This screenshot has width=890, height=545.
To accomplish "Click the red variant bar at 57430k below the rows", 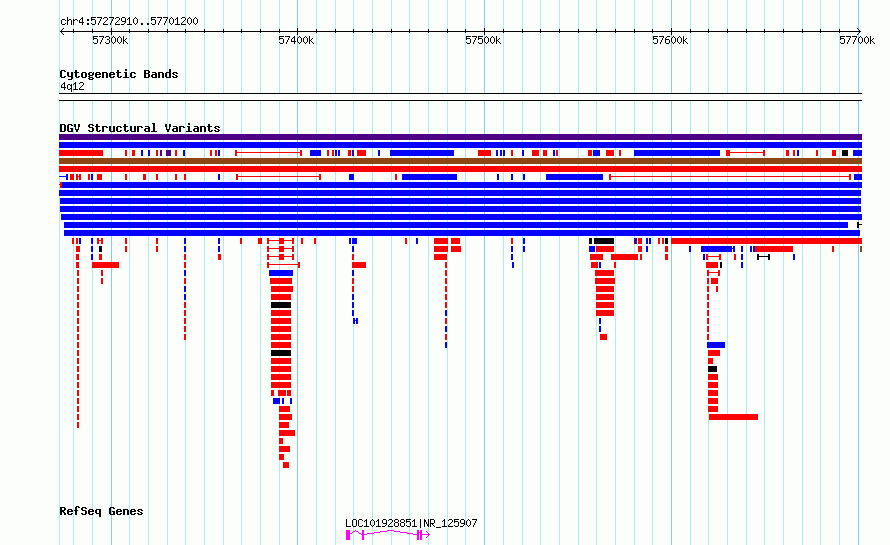I will point(359,265).
